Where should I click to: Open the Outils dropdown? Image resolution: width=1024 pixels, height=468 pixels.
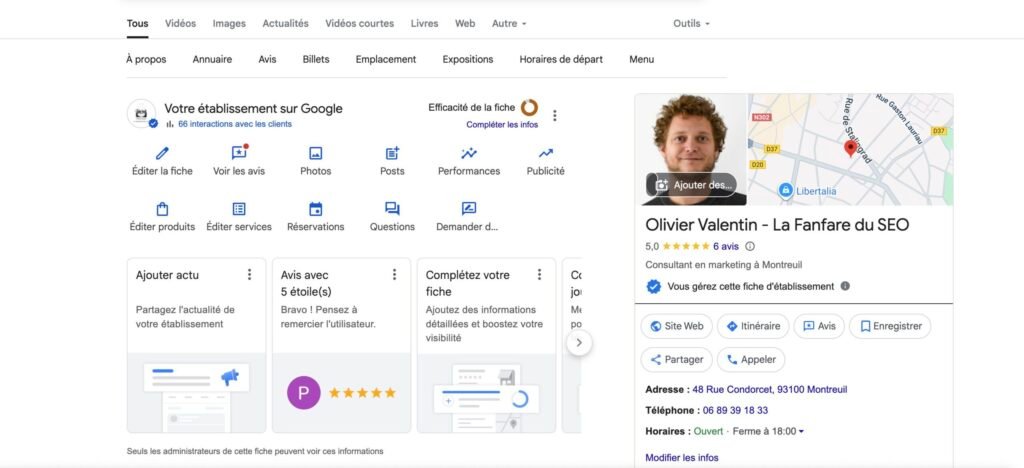click(691, 23)
